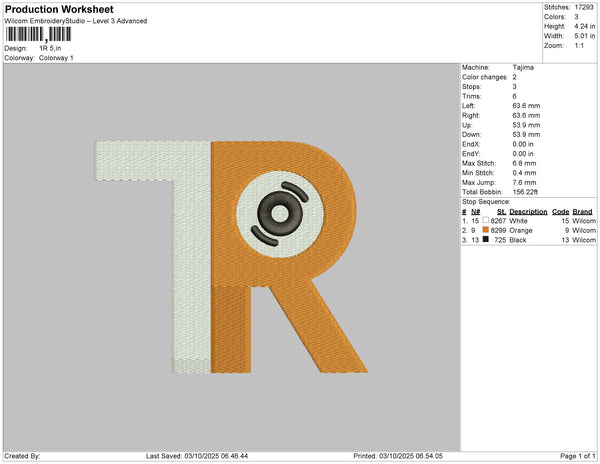Click the orange color swatch in stop sequence
This screenshot has height=464, width=600.
coord(486,231)
